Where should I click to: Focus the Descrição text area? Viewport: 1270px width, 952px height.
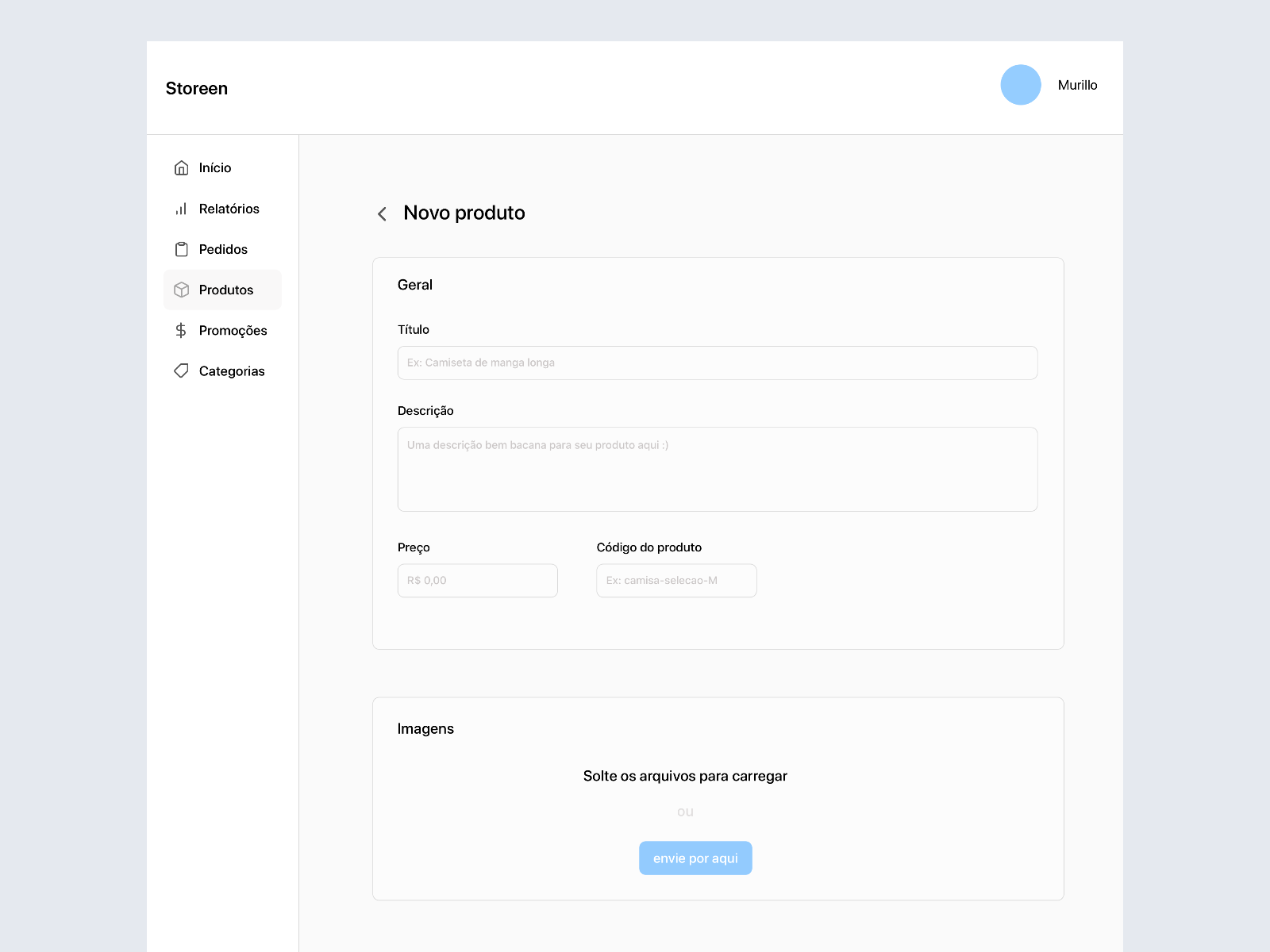pyautogui.click(x=717, y=468)
